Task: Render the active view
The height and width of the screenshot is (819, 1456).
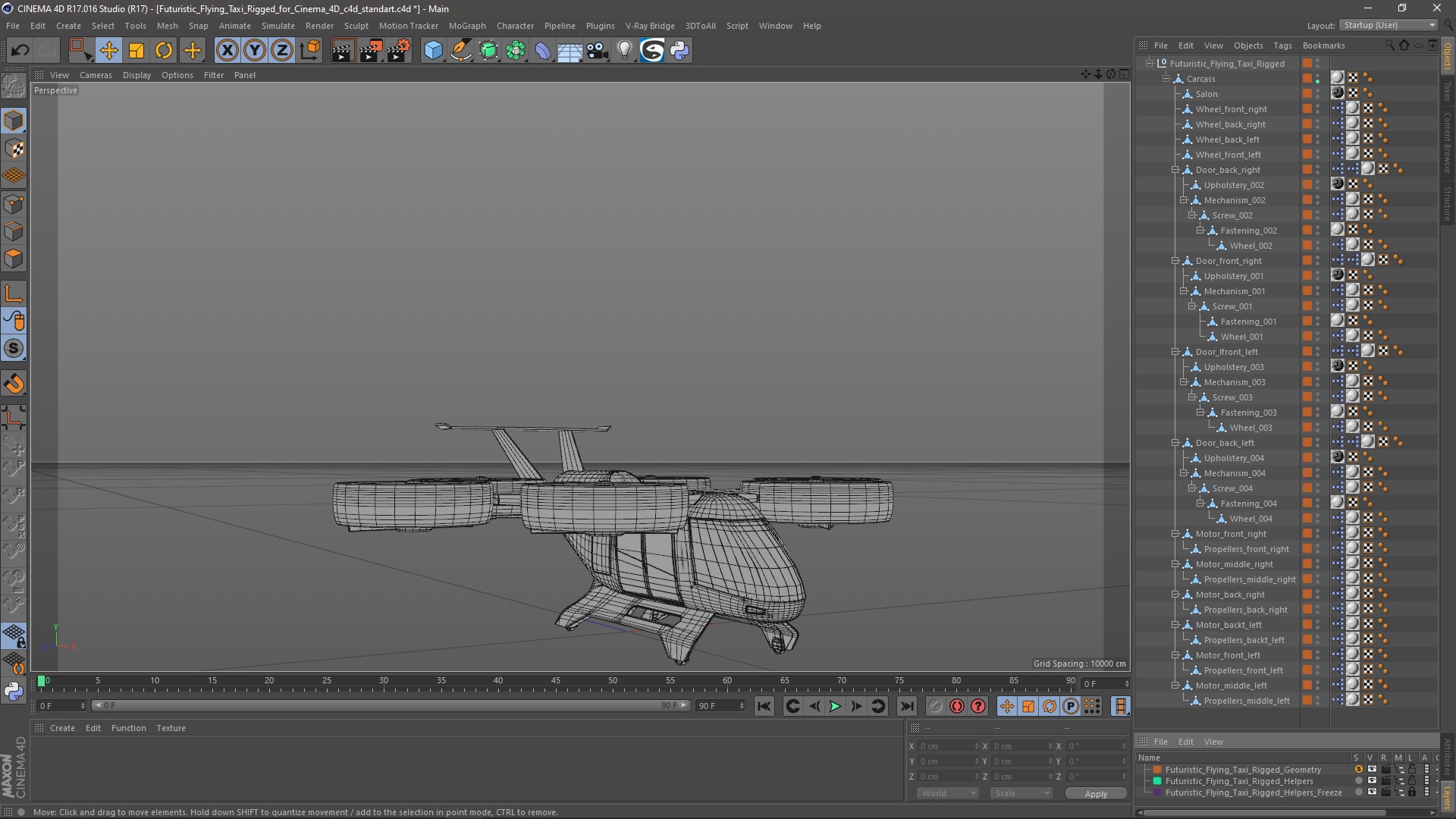Action: tap(343, 51)
